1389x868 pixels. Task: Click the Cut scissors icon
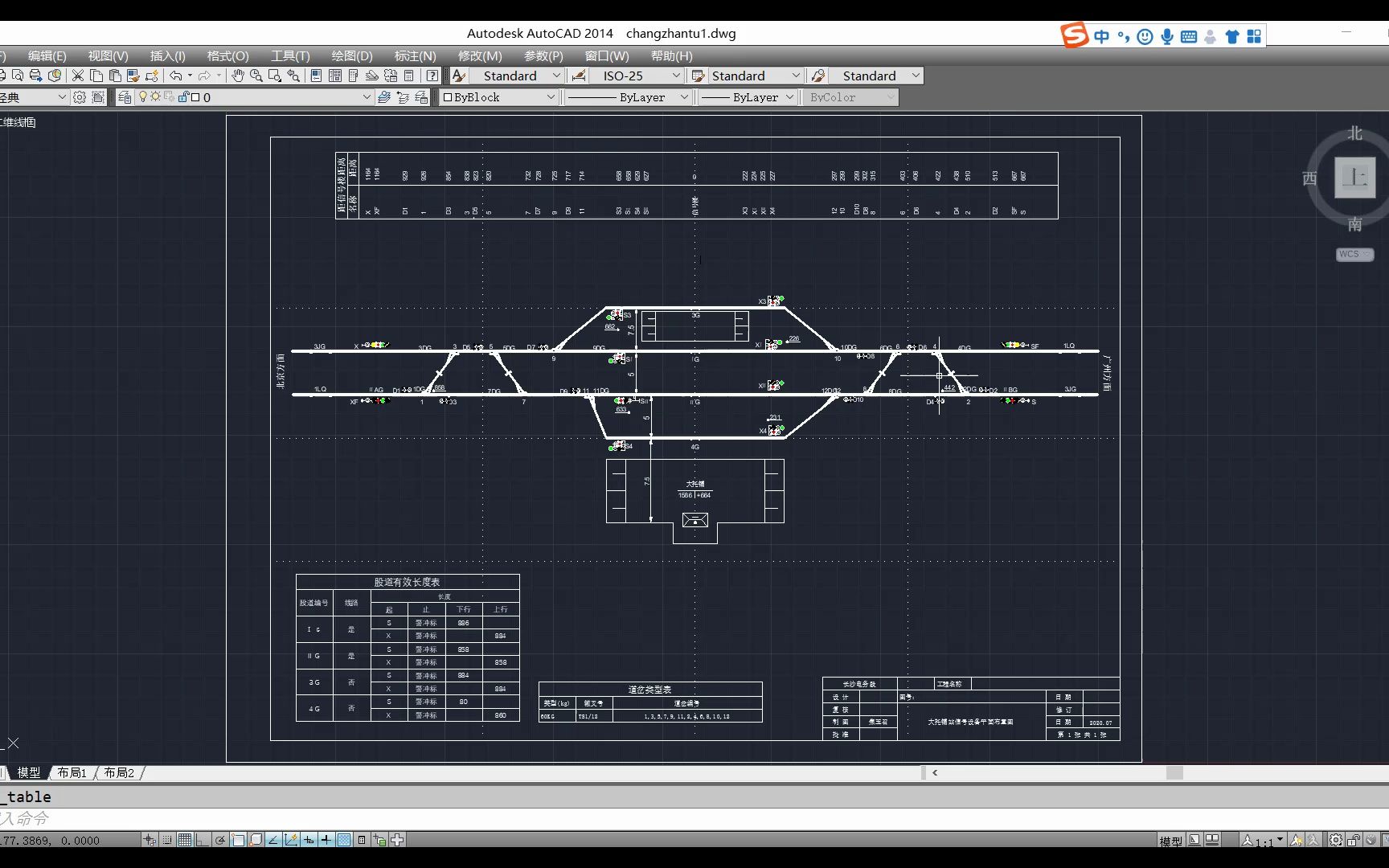coord(78,76)
